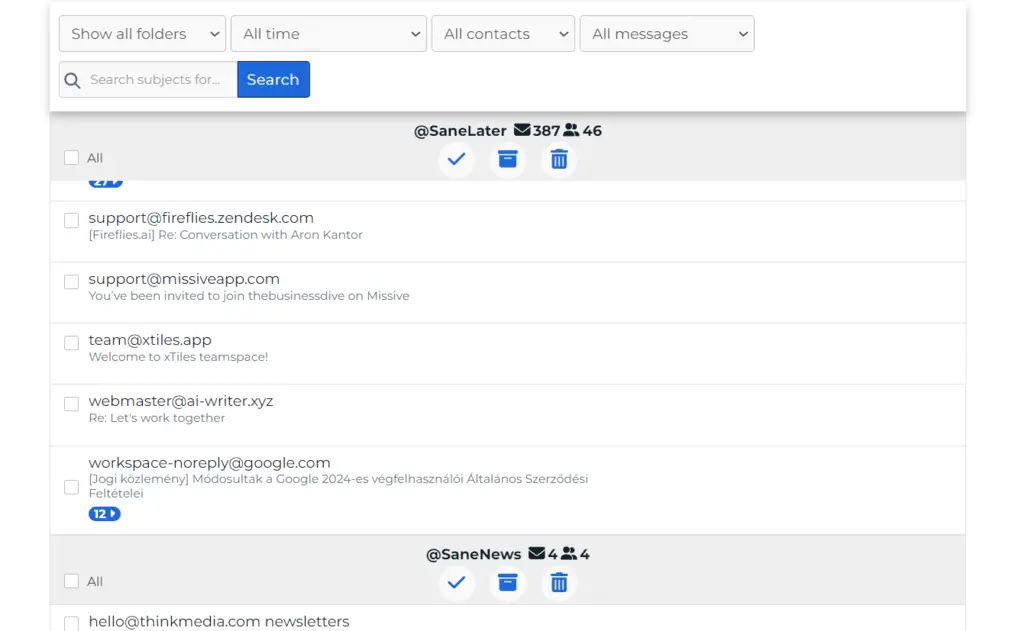Click the checkmark icon under @SaneLater
This screenshot has height=631, width=1022.
point(456,159)
